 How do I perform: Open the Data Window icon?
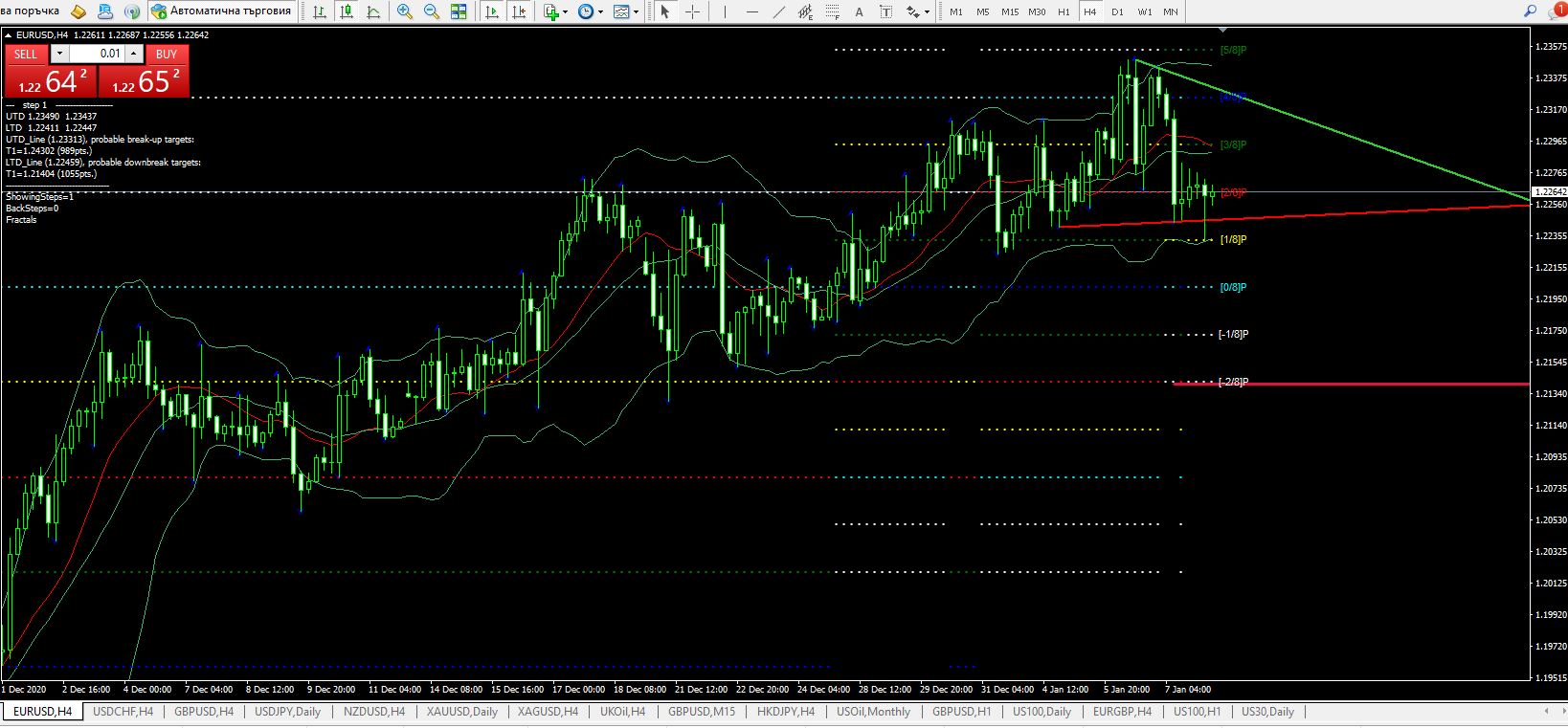pos(105,11)
